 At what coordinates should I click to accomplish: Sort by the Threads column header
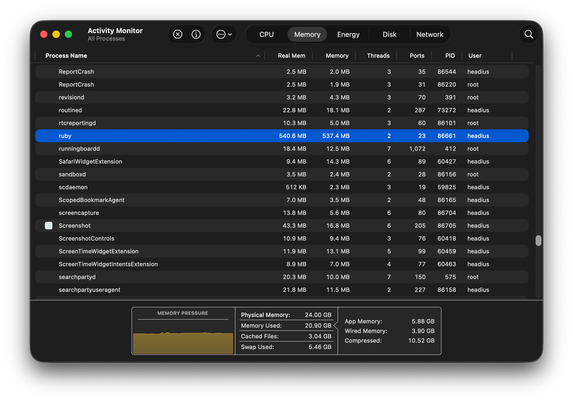point(378,56)
